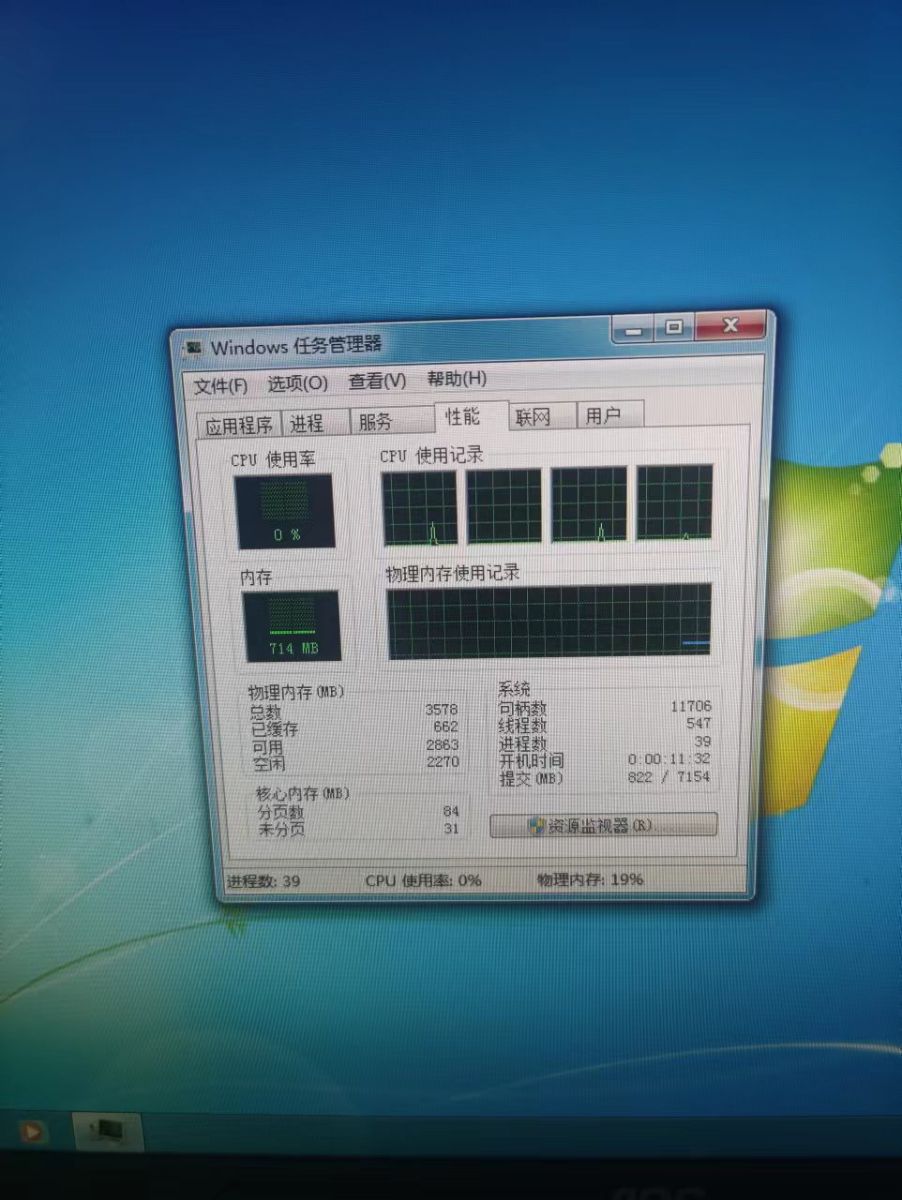
Task: Maximize the Task Manager window
Action: [675, 327]
